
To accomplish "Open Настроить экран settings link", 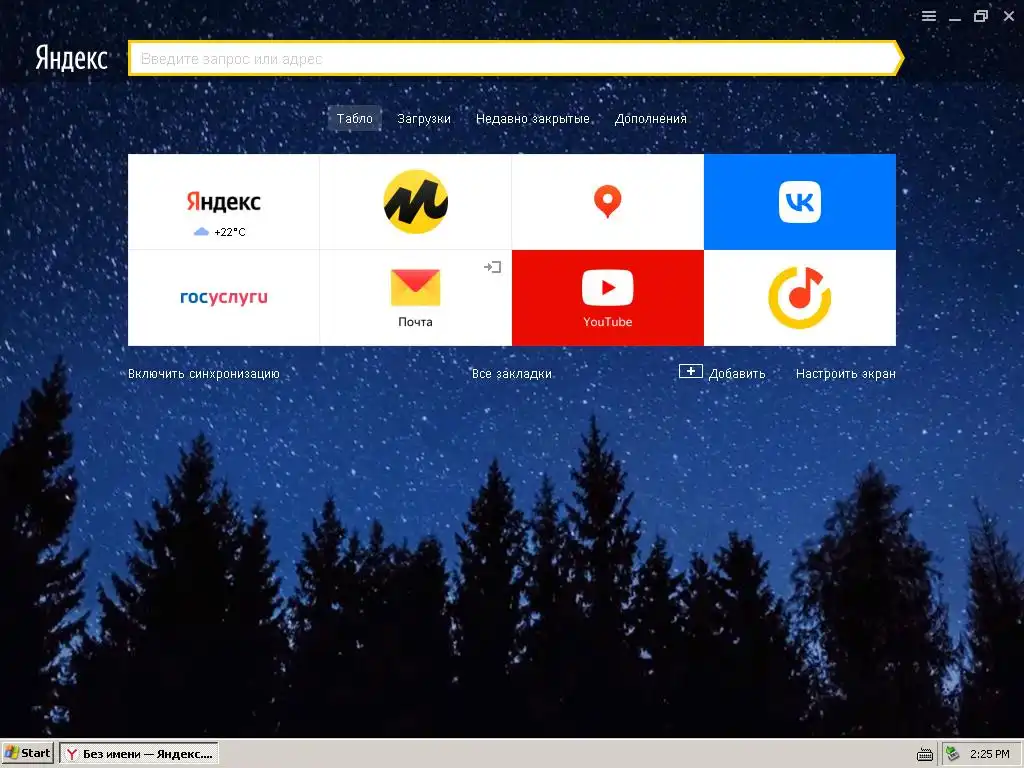I will click(846, 374).
